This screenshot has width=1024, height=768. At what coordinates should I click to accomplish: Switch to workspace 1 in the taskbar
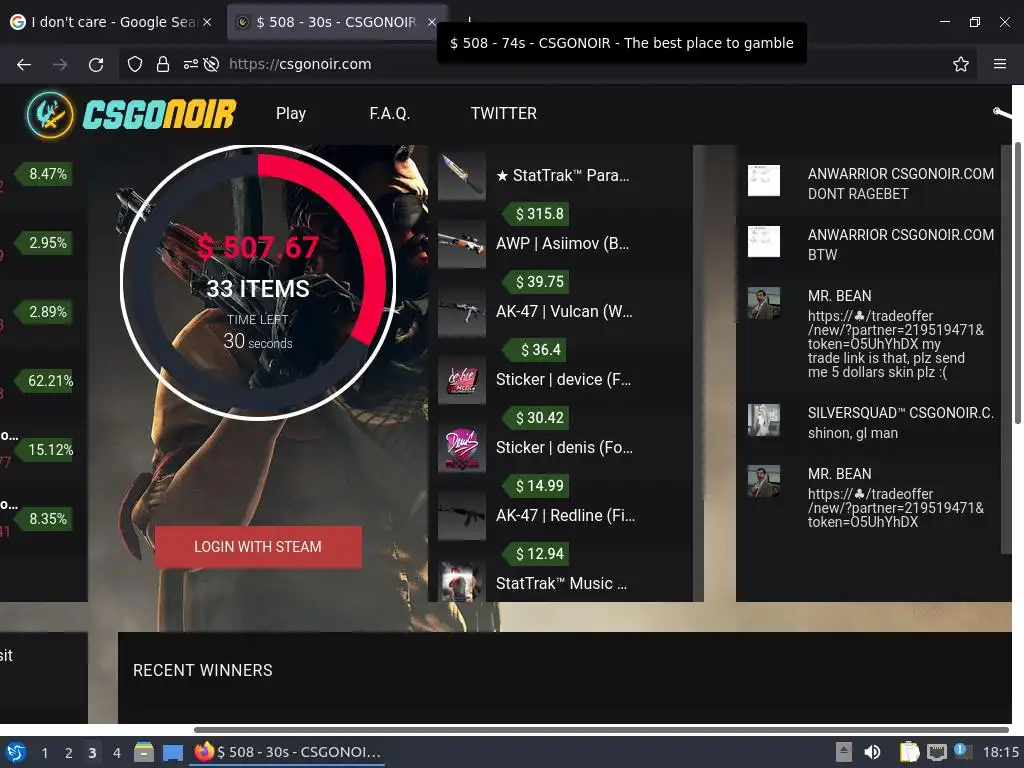point(44,753)
